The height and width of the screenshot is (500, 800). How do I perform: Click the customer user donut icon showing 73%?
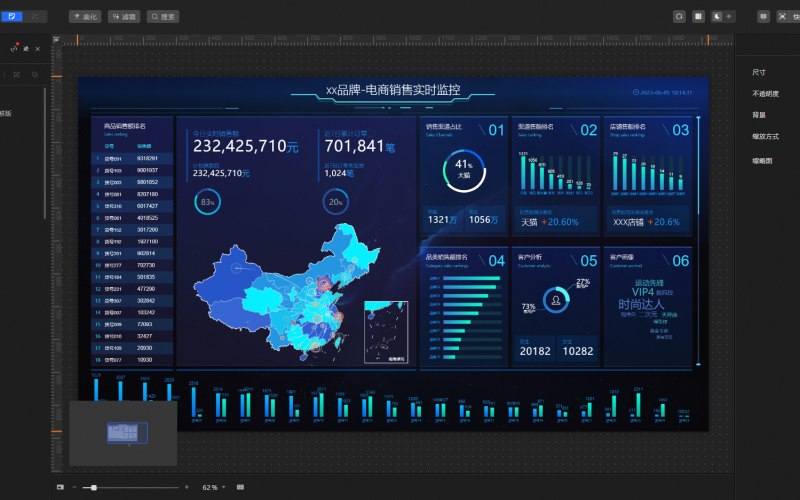tap(556, 300)
